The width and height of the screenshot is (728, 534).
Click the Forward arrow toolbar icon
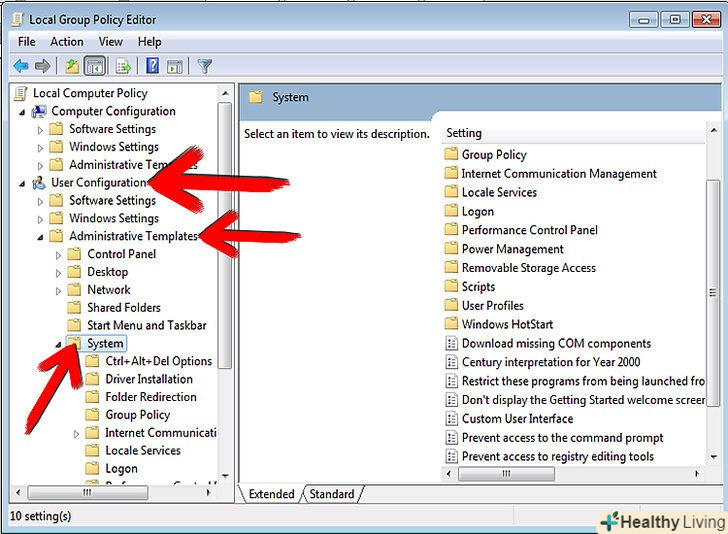(x=42, y=66)
